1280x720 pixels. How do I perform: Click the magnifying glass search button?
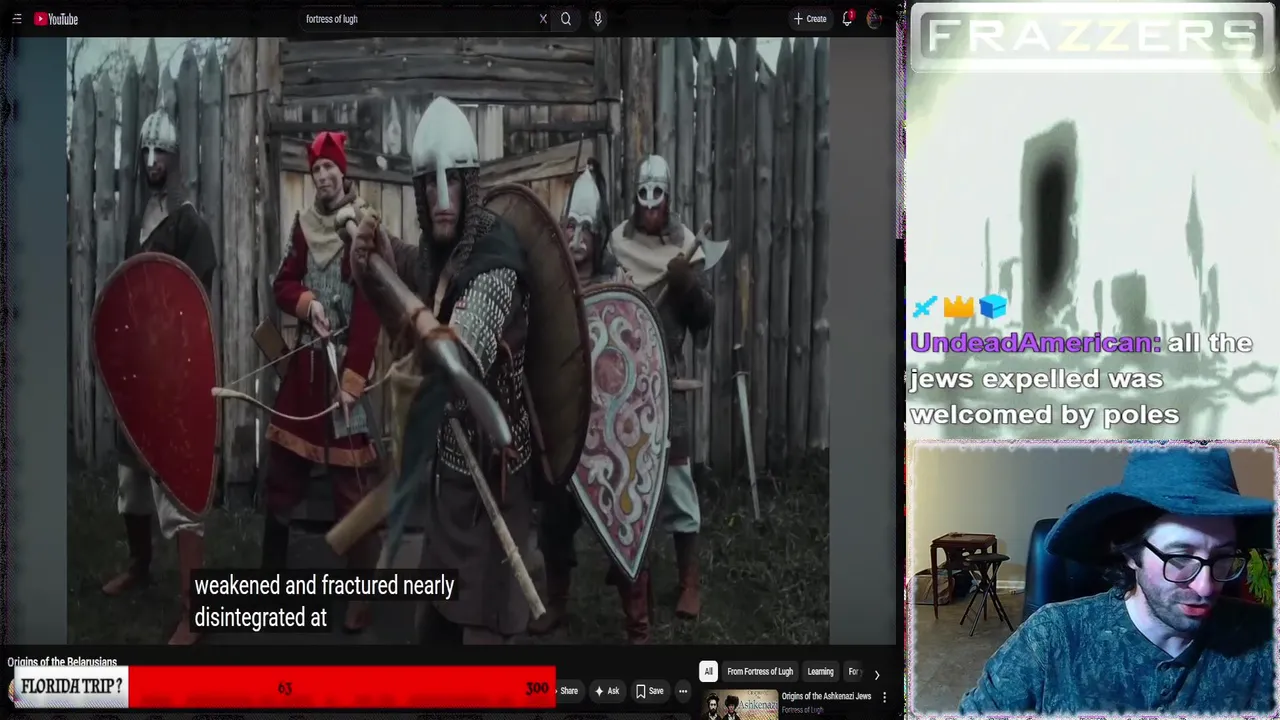click(566, 19)
